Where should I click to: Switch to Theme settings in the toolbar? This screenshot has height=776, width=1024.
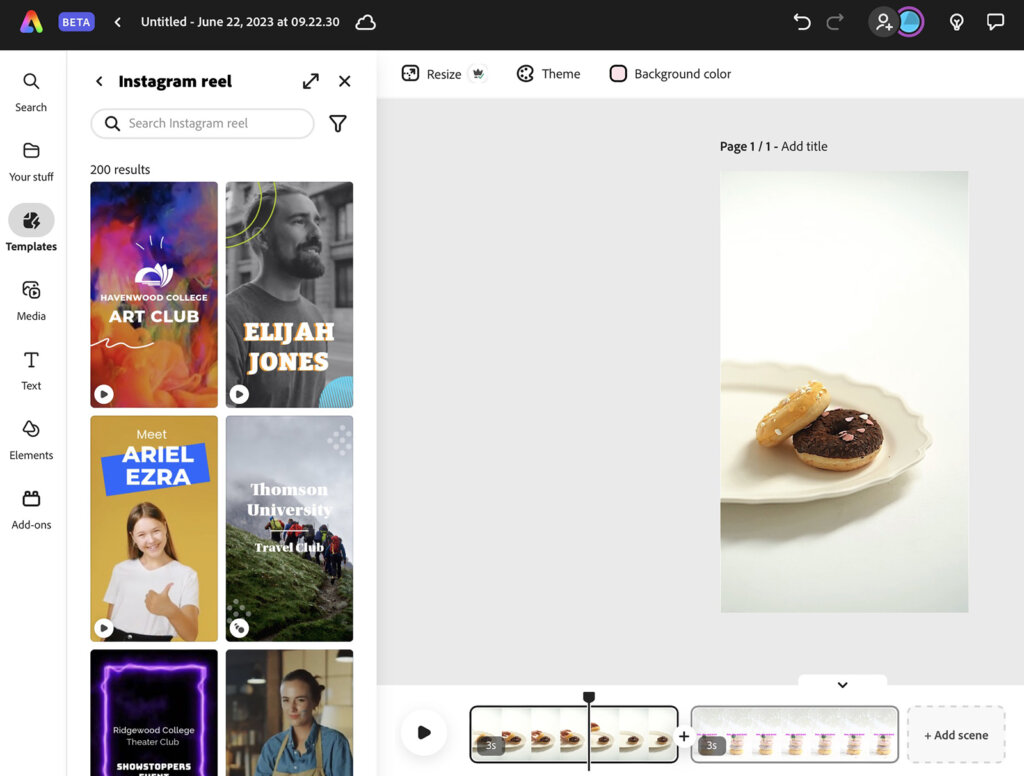pyautogui.click(x=548, y=73)
